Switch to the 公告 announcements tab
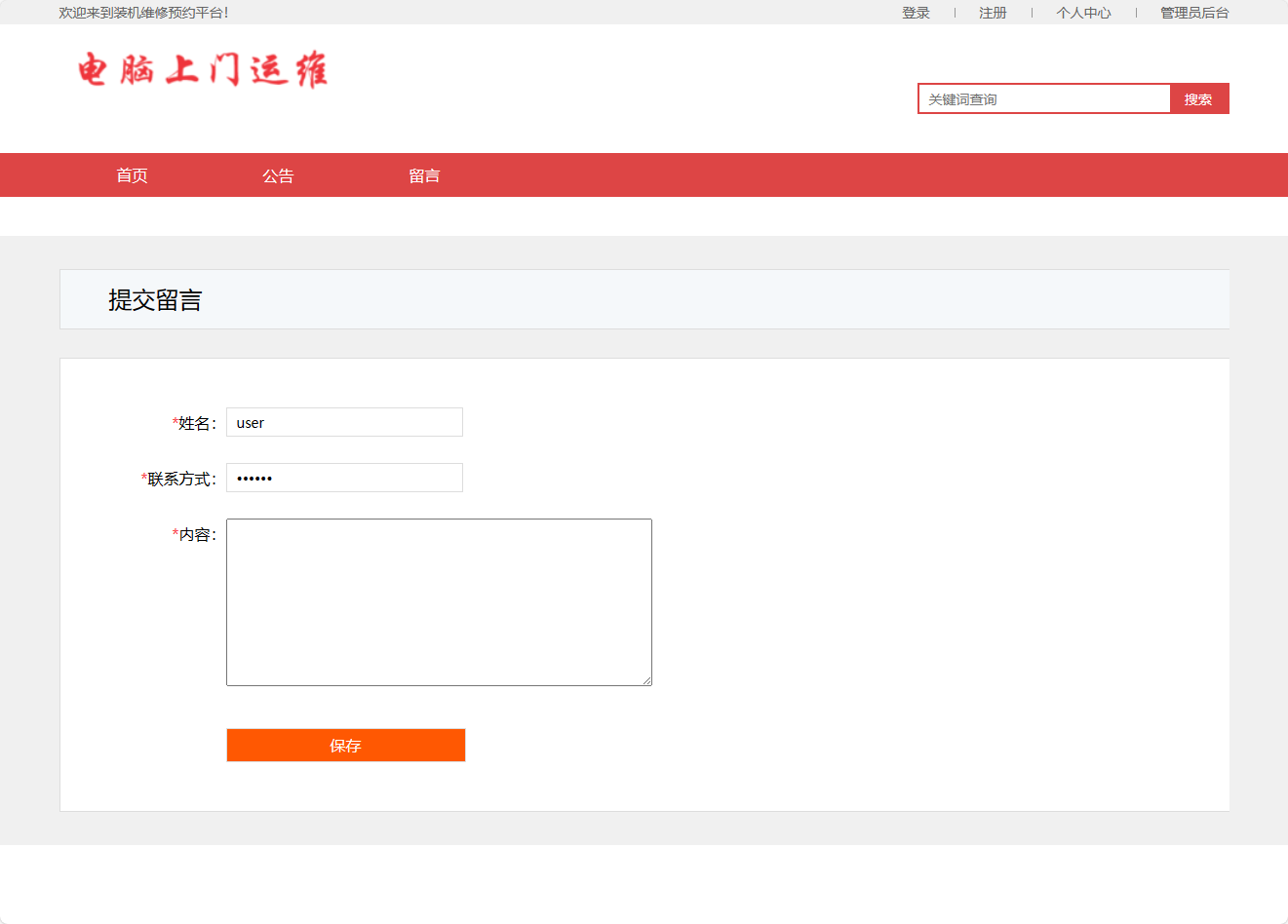 pyautogui.click(x=280, y=174)
